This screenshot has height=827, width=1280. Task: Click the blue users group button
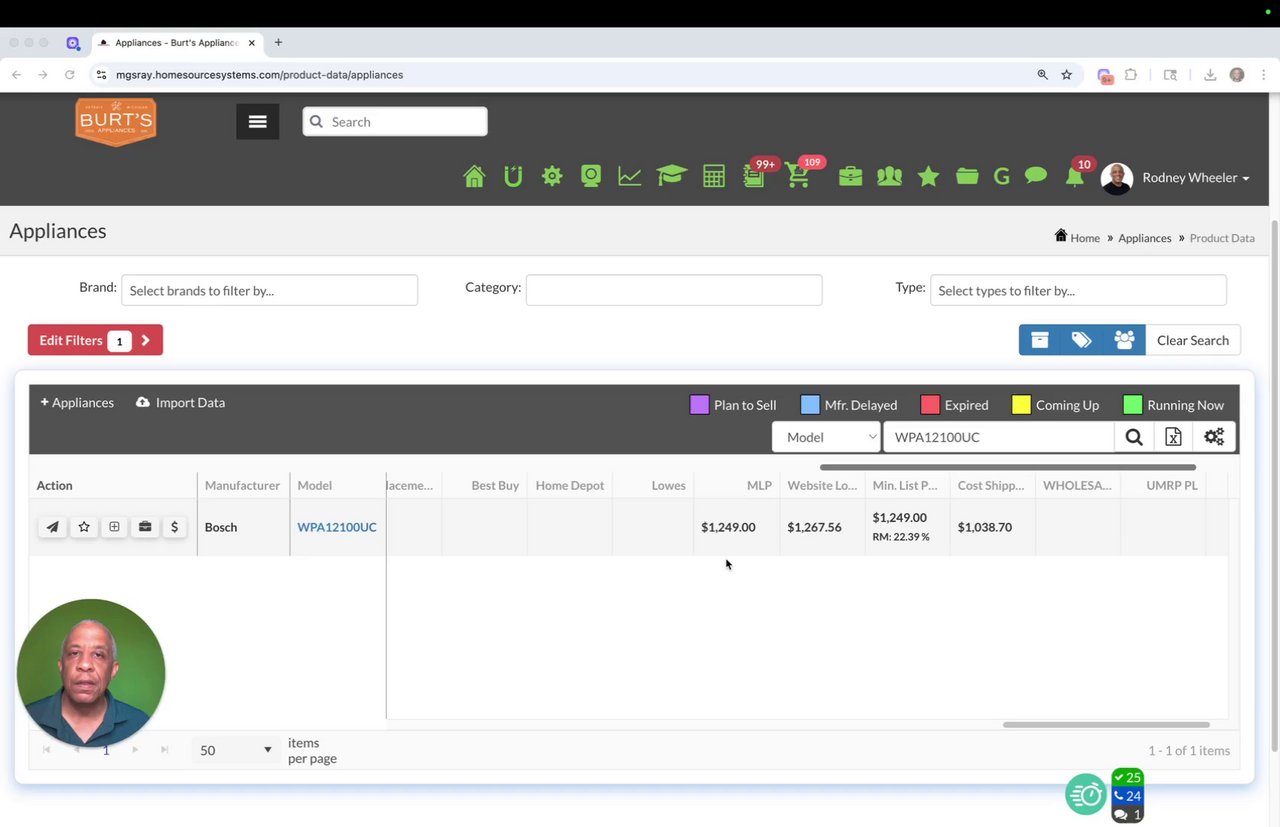(x=1124, y=340)
